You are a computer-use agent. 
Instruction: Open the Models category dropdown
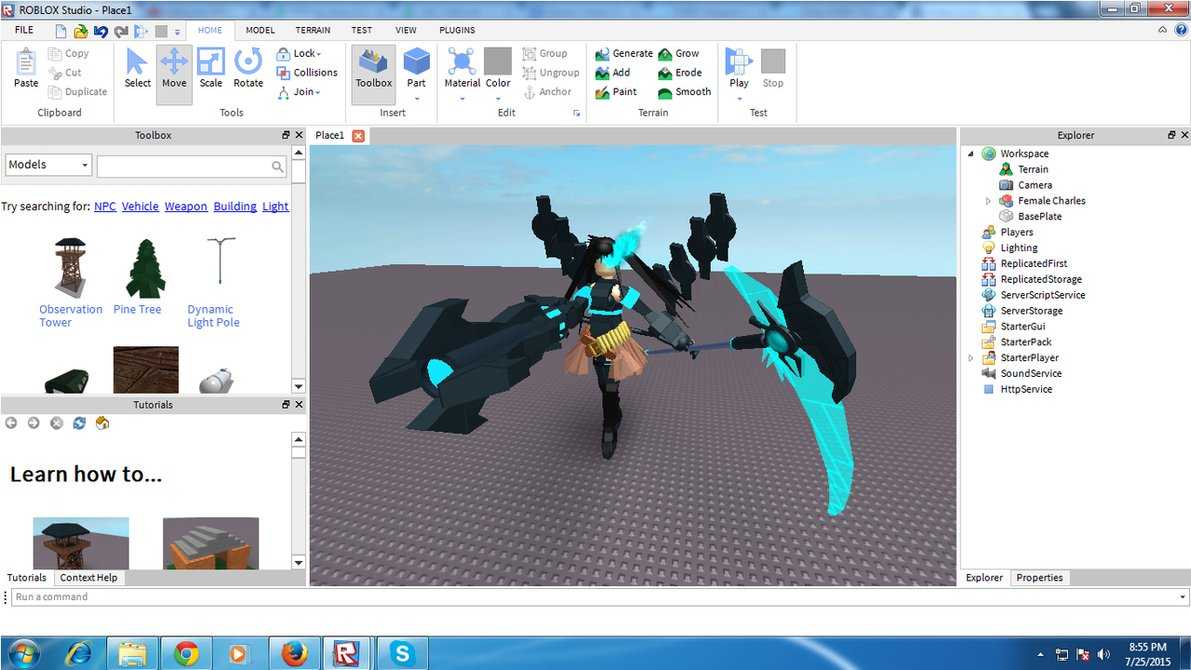pyautogui.click(x=49, y=165)
